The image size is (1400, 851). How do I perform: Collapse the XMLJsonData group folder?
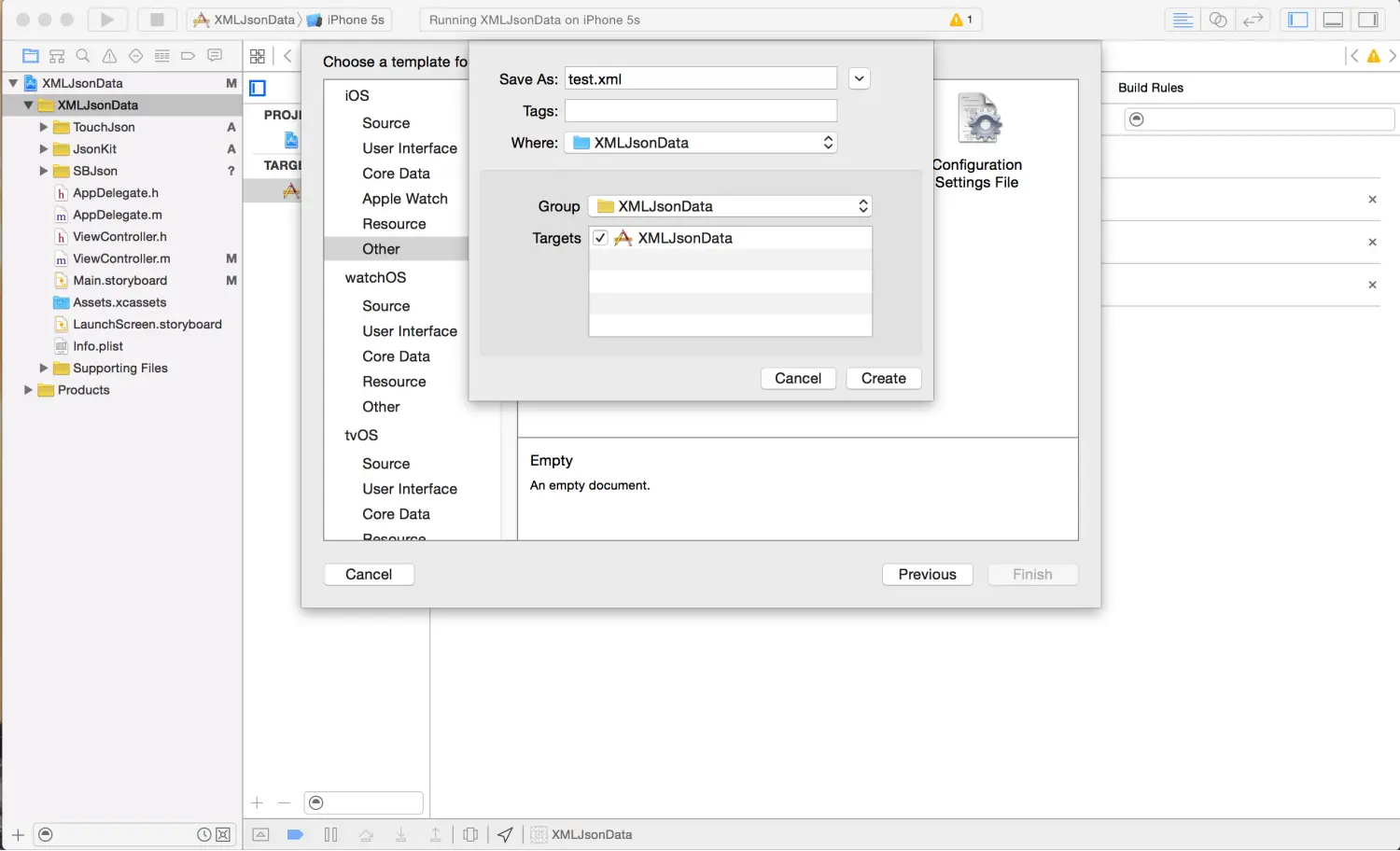click(28, 105)
